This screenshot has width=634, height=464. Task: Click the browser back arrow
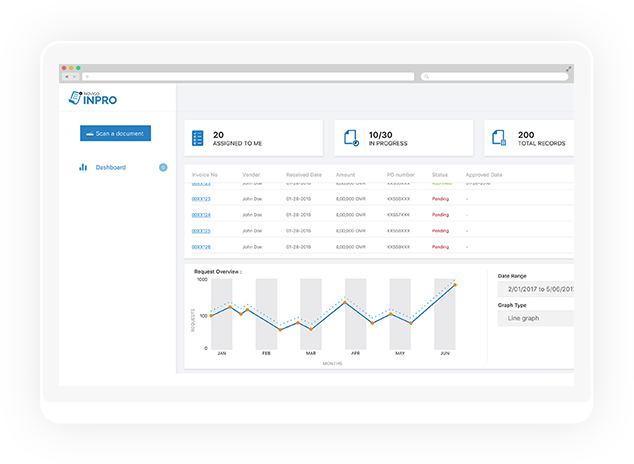(67, 76)
